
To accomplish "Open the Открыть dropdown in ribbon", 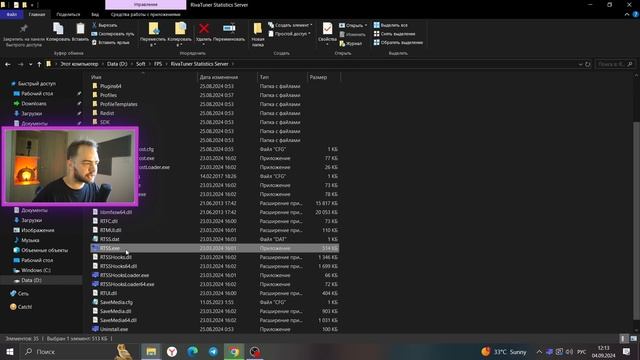I will pos(353,25).
